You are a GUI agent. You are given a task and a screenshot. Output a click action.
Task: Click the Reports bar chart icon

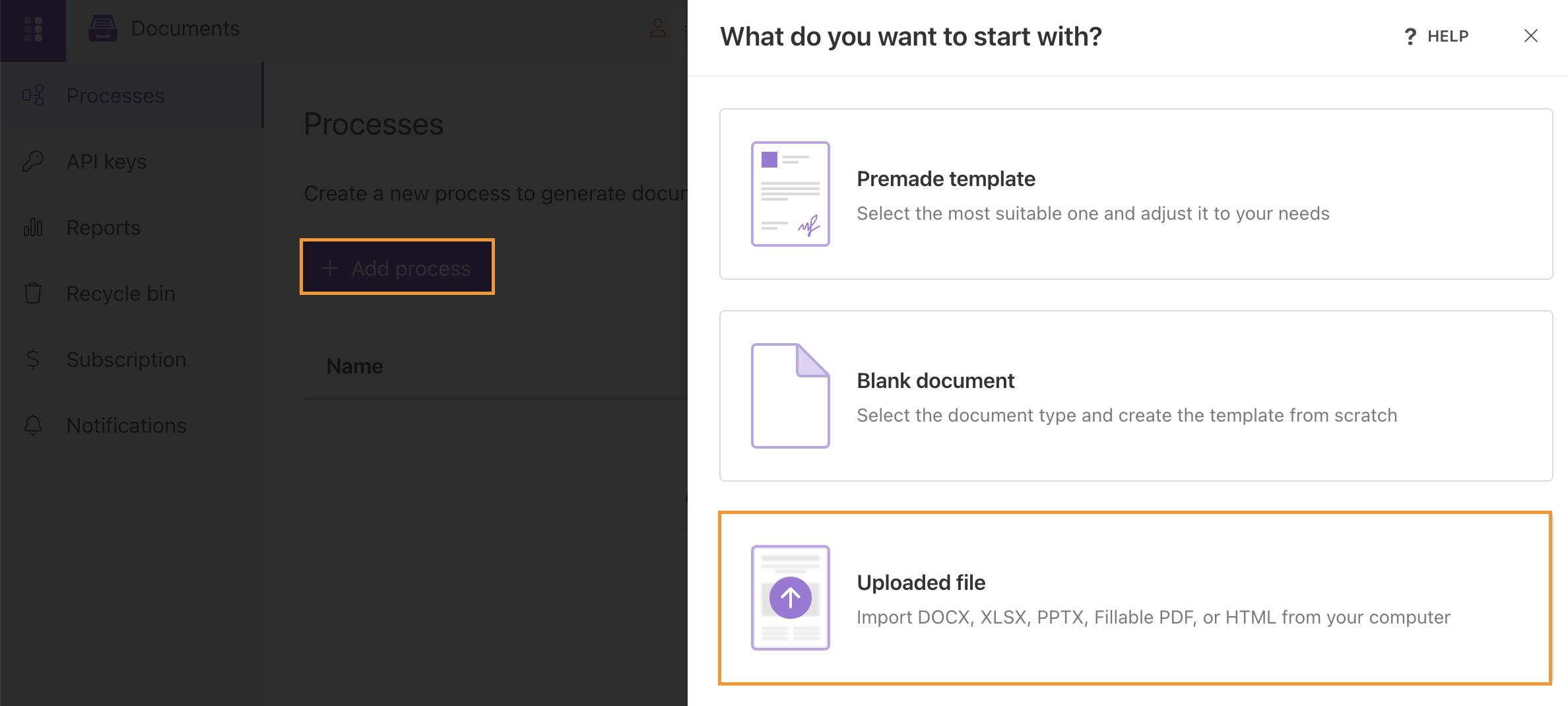pyautogui.click(x=33, y=228)
